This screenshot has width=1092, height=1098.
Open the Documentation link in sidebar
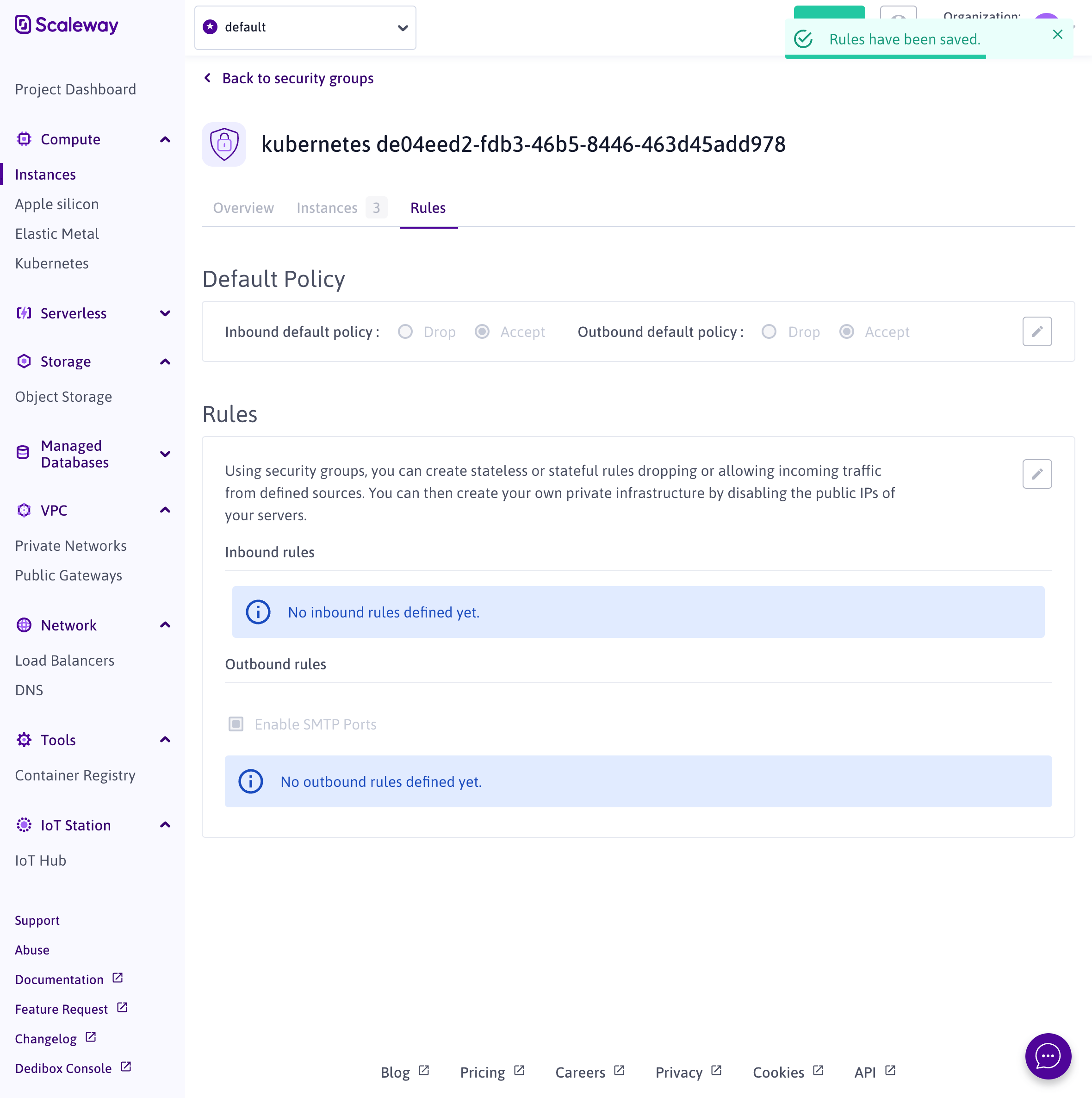[59, 979]
